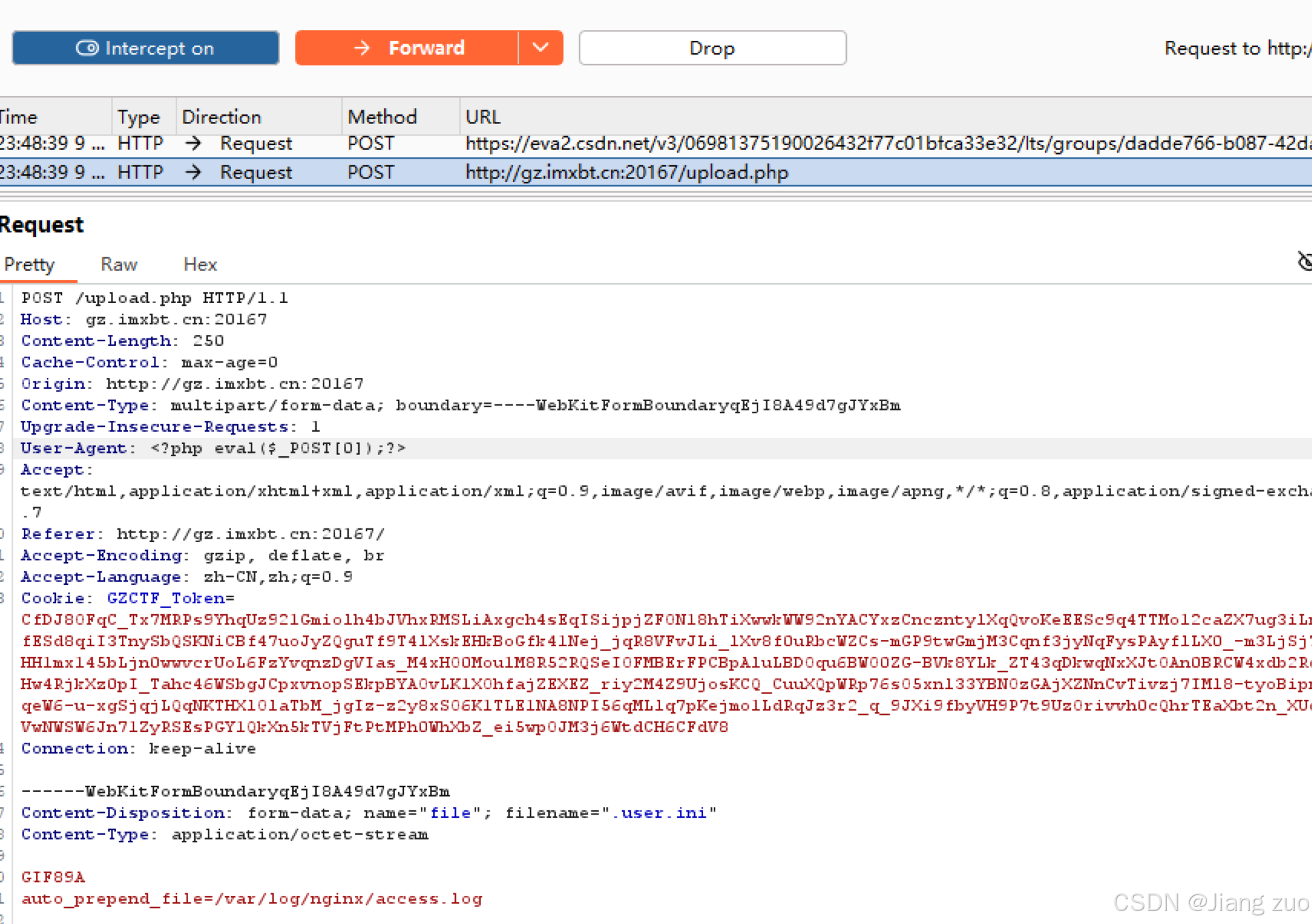Click the eye icon in Intercept button
1312x924 pixels.
(x=87, y=48)
